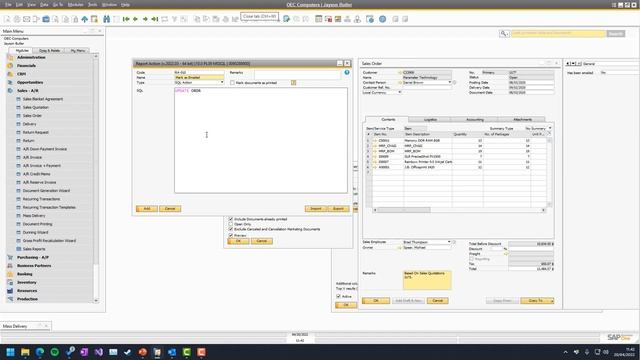Click Cancel in the Report Action window
The width and height of the screenshot is (640, 360).
[170, 209]
